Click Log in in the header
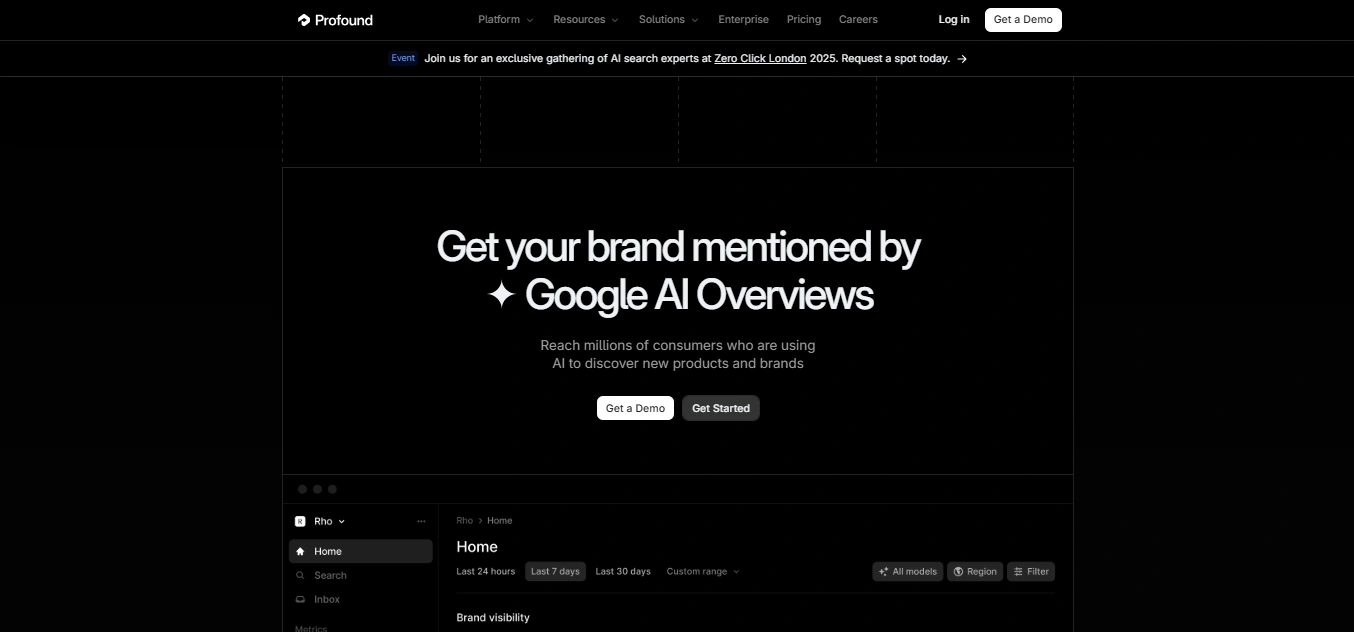Image resolution: width=1354 pixels, height=632 pixels. click(954, 20)
